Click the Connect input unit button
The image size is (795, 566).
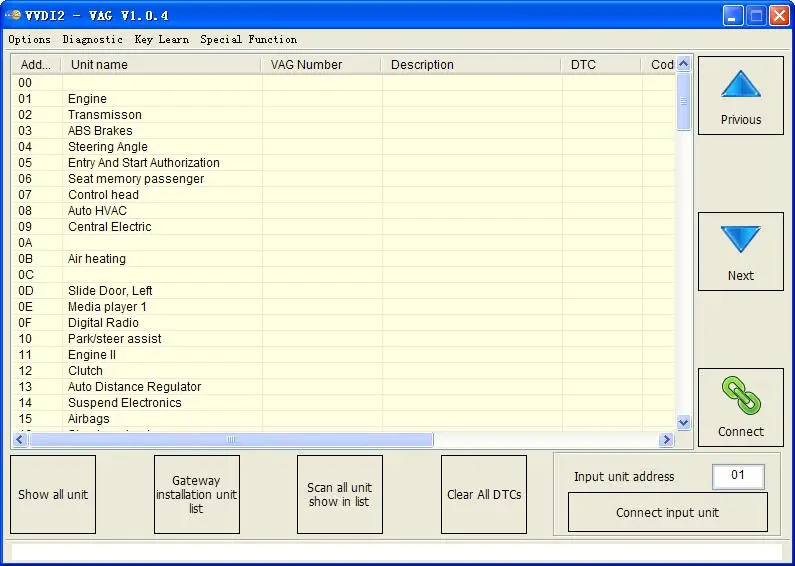click(x=667, y=512)
